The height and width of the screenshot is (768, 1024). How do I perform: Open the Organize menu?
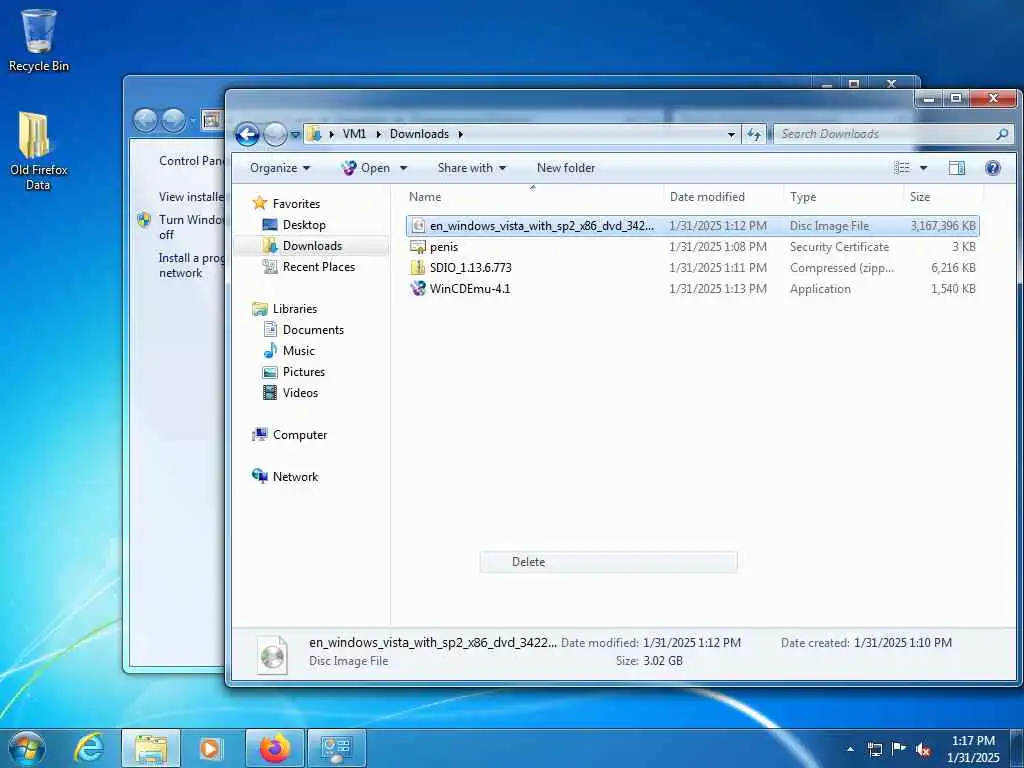pyautogui.click(x=280, y=168)
